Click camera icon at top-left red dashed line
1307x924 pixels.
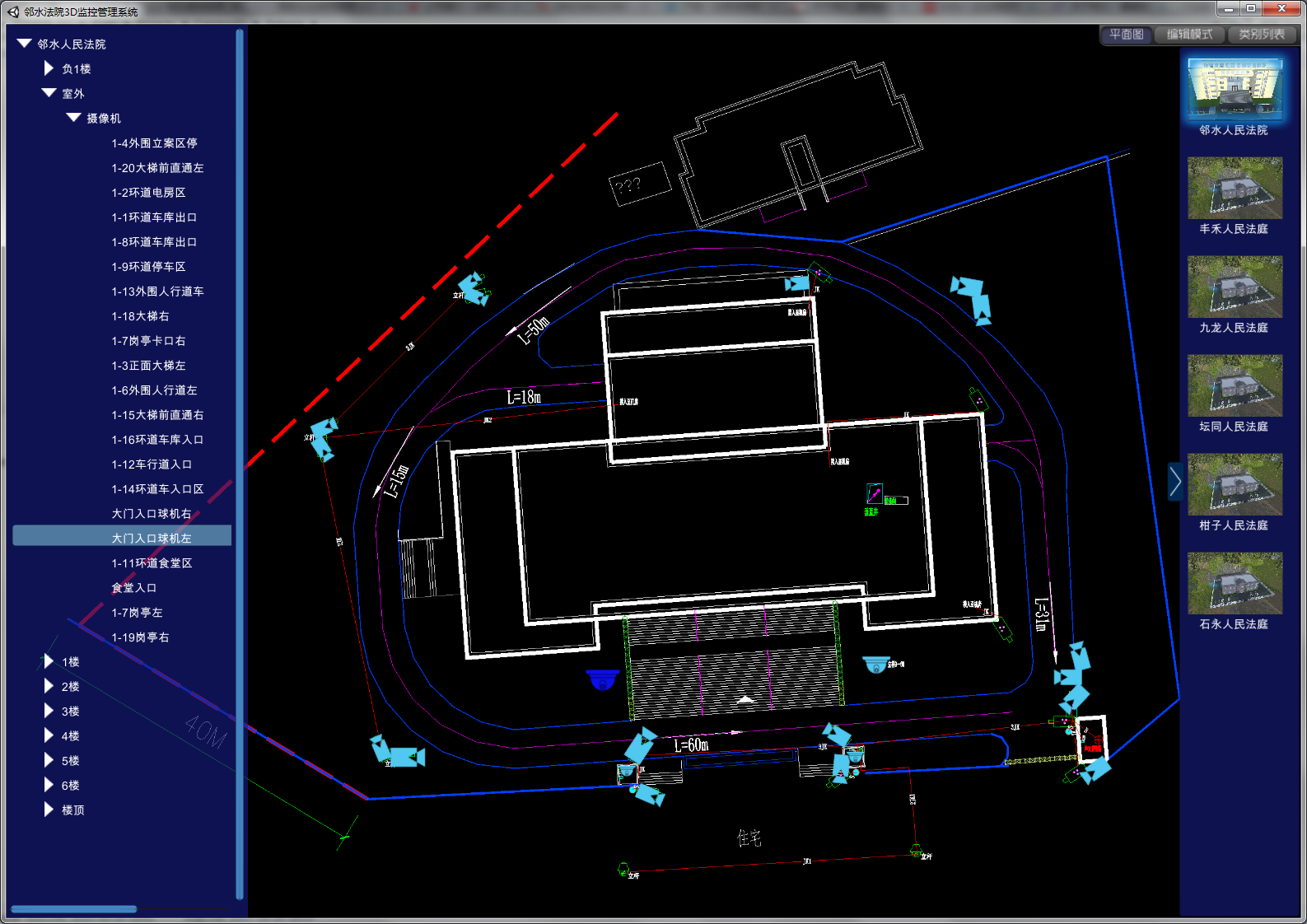point(474,289)
